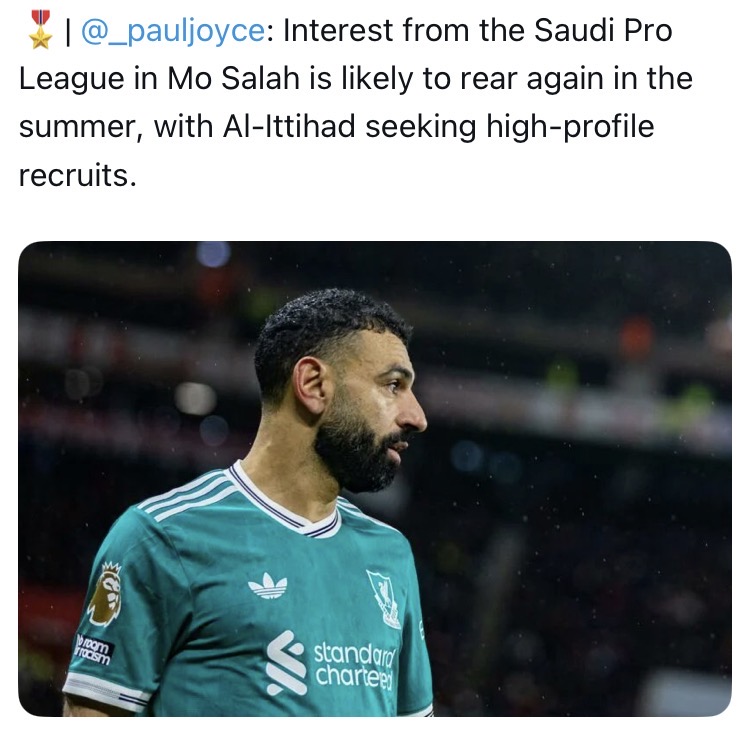Click the Premier League sleeve badge
The height and width of the screenshot is (741, 750).
point(104,594)
